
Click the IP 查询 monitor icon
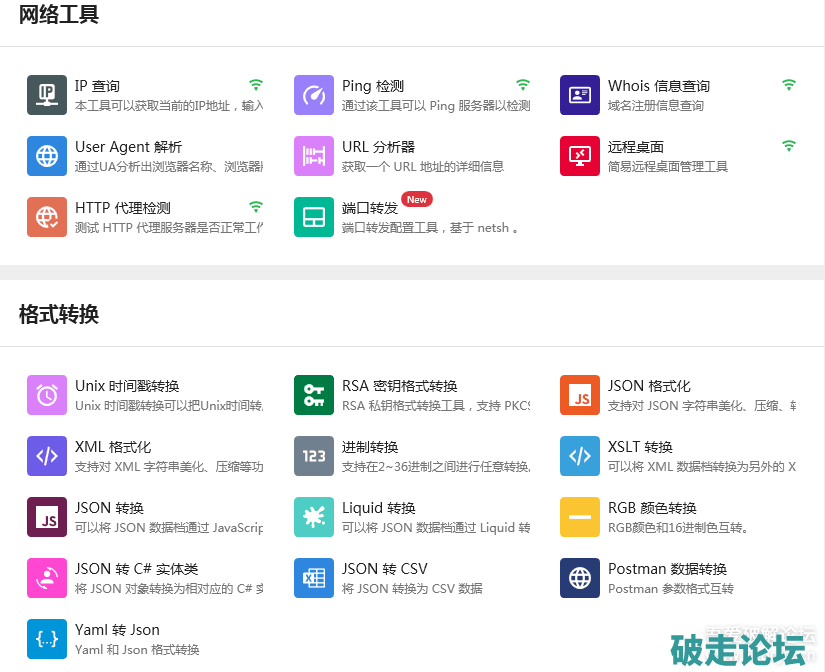tap(47, 95)
